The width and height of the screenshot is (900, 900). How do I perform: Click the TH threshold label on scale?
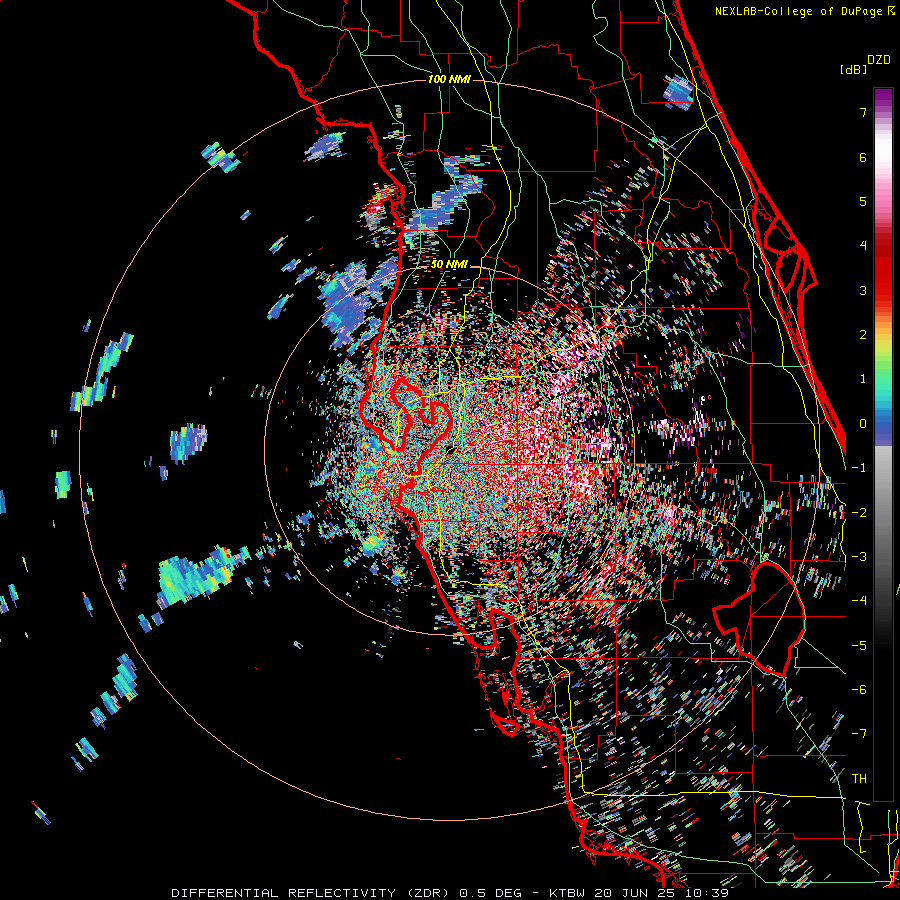coord(859,778)
